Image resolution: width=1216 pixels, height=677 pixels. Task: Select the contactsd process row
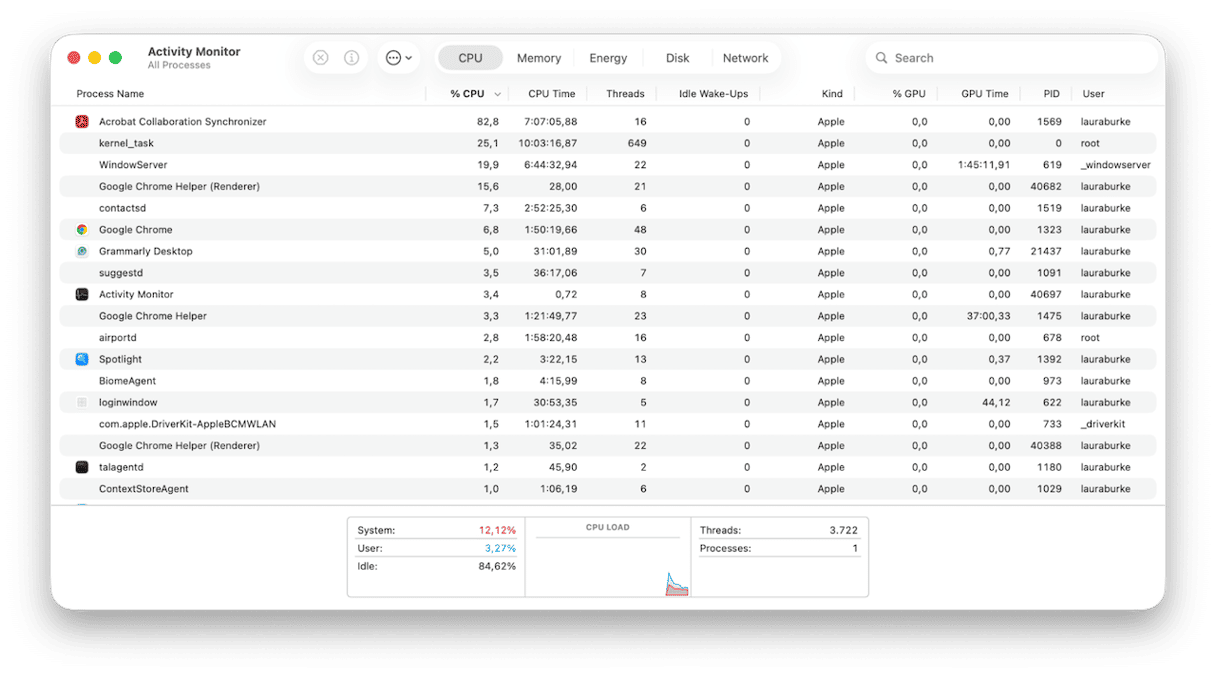tap(300, 207)
